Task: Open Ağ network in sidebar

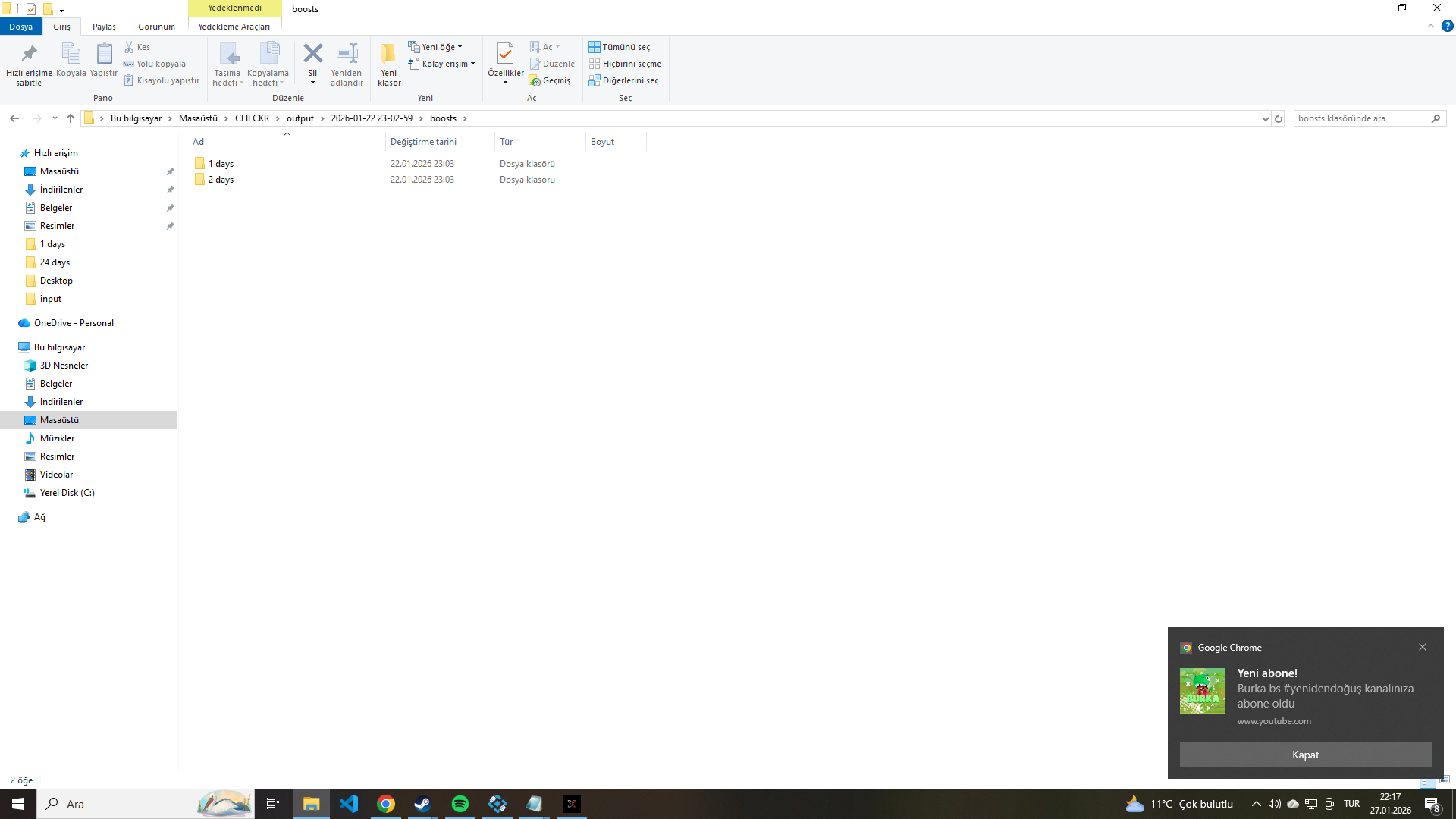Action: (39, 517)
